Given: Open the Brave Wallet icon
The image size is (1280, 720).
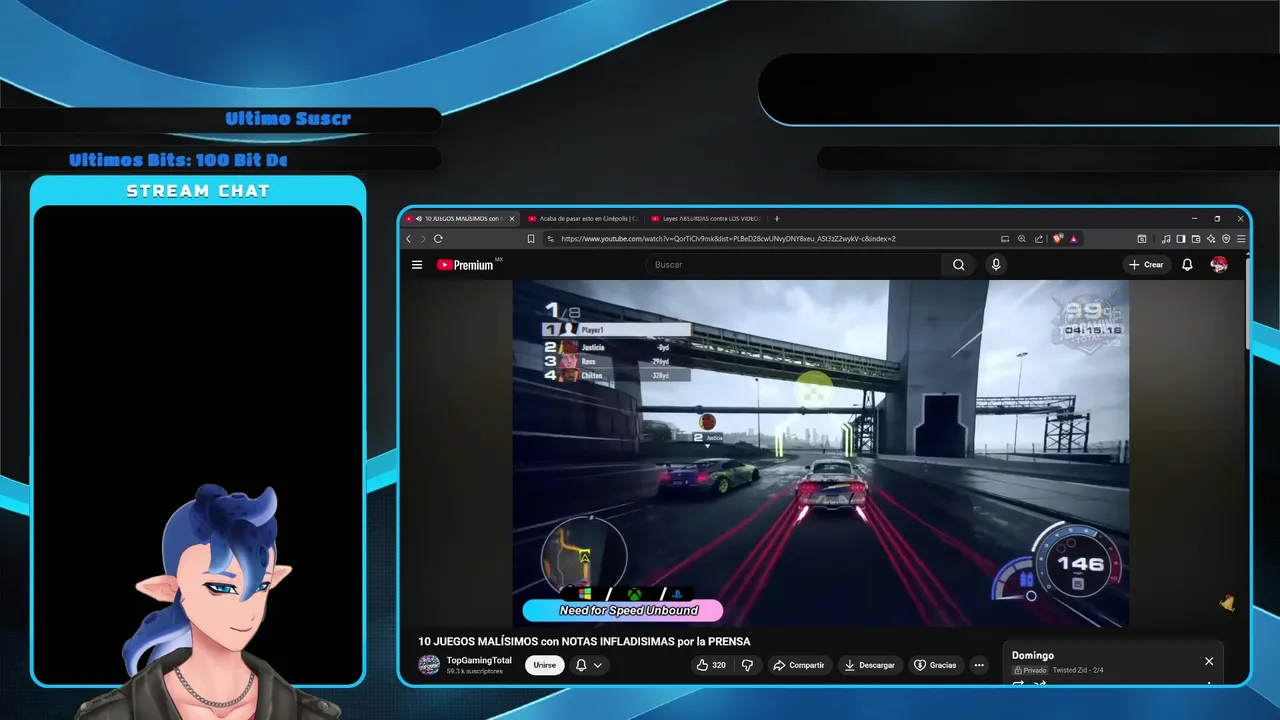Looking at the screenshot, I should [x=1196, y=239].
